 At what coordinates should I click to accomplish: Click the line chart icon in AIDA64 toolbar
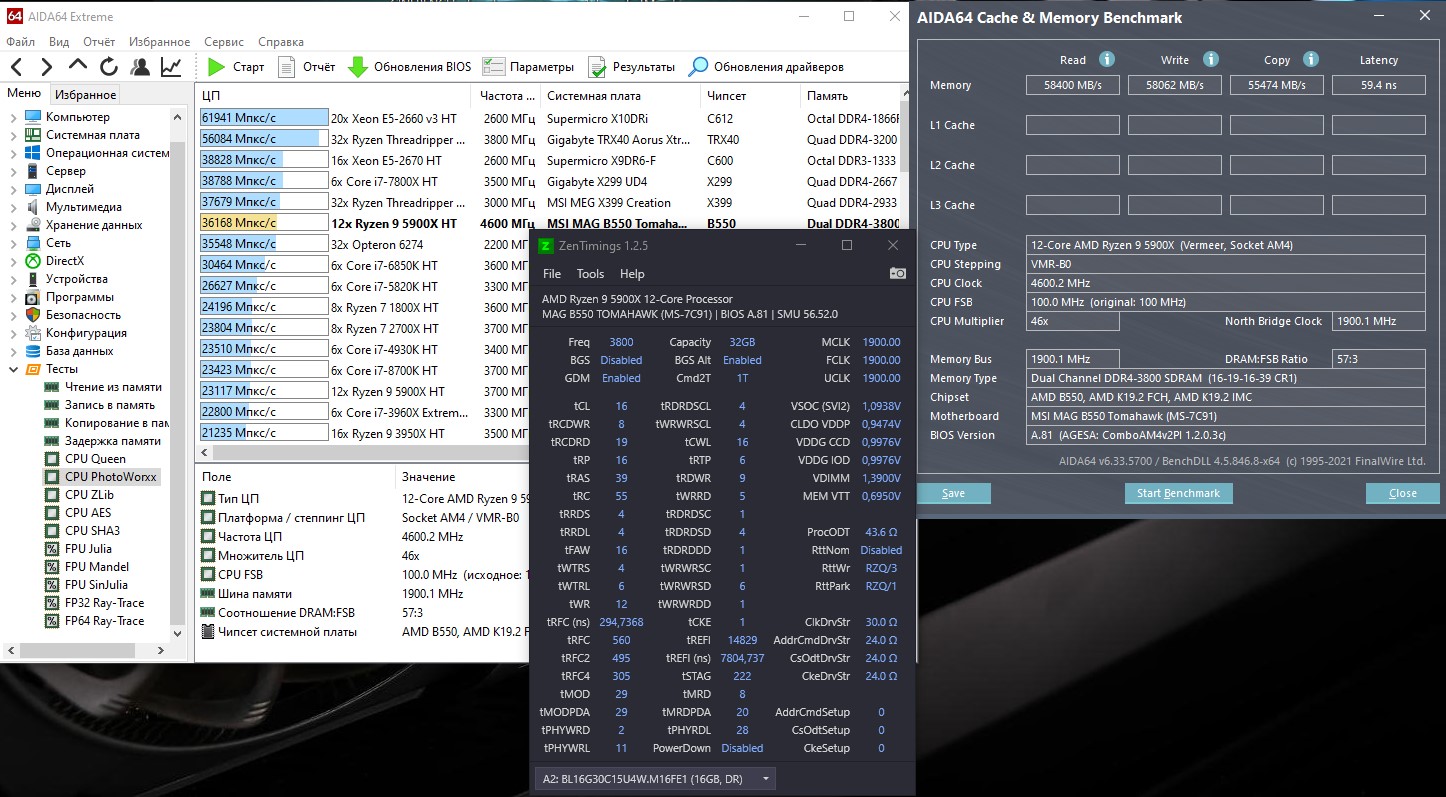[x=171, y=67]
